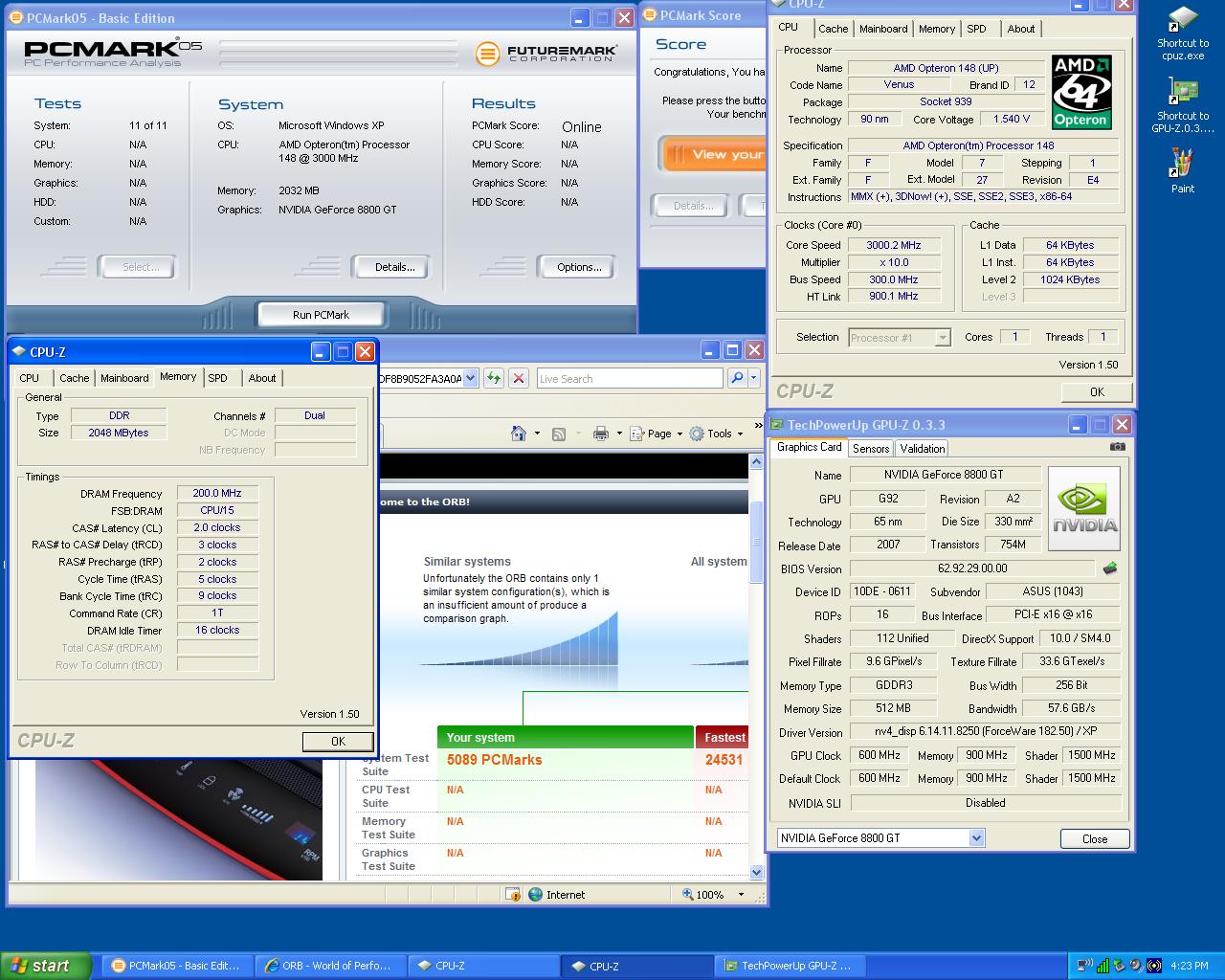Open About tab in right CPU-Z window

tap(1021, 29)
